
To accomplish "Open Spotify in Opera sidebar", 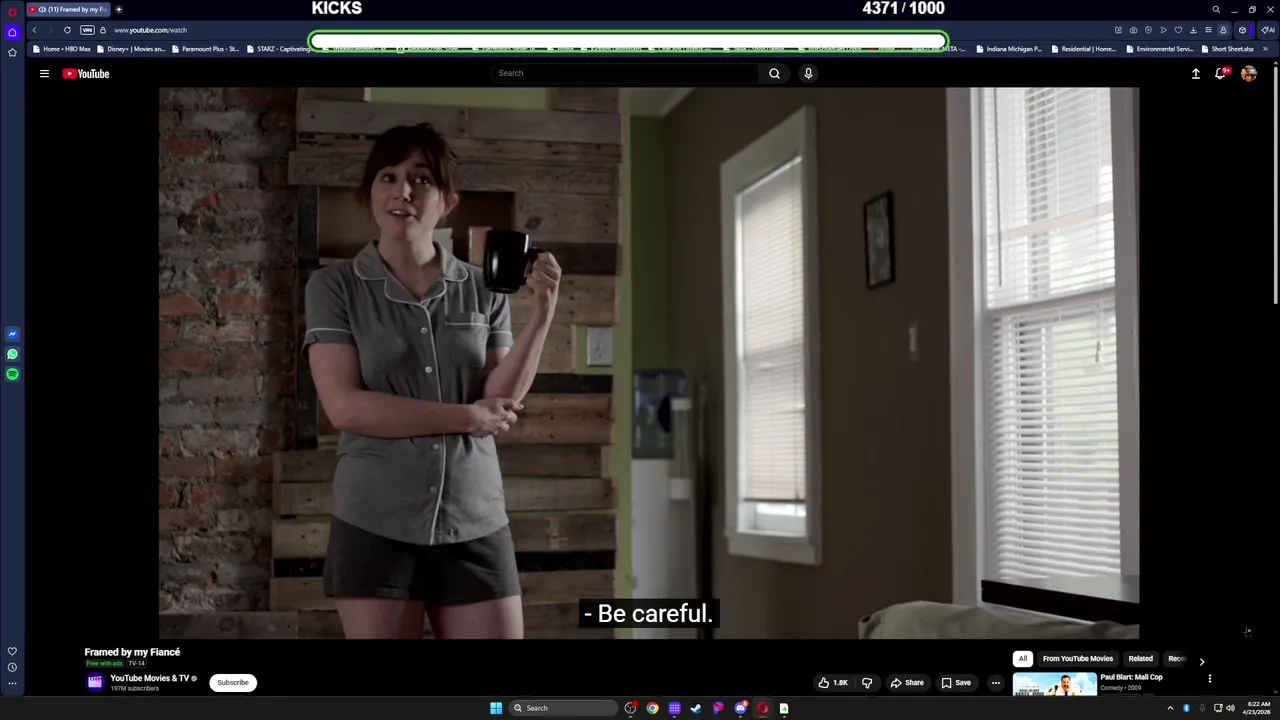I will pos(12,374).
